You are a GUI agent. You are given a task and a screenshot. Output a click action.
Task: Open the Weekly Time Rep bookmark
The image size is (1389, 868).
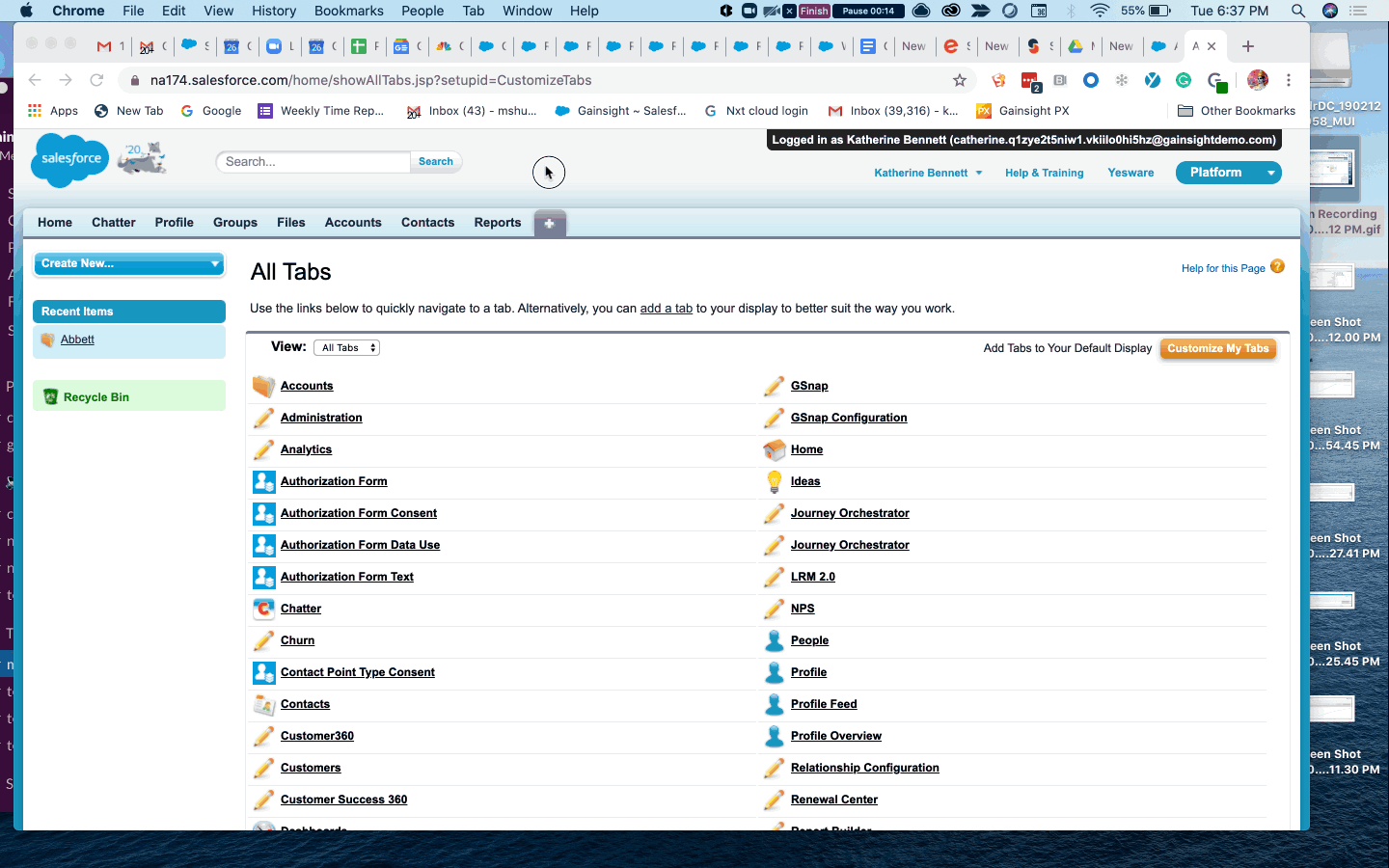[x=321, y=111]
